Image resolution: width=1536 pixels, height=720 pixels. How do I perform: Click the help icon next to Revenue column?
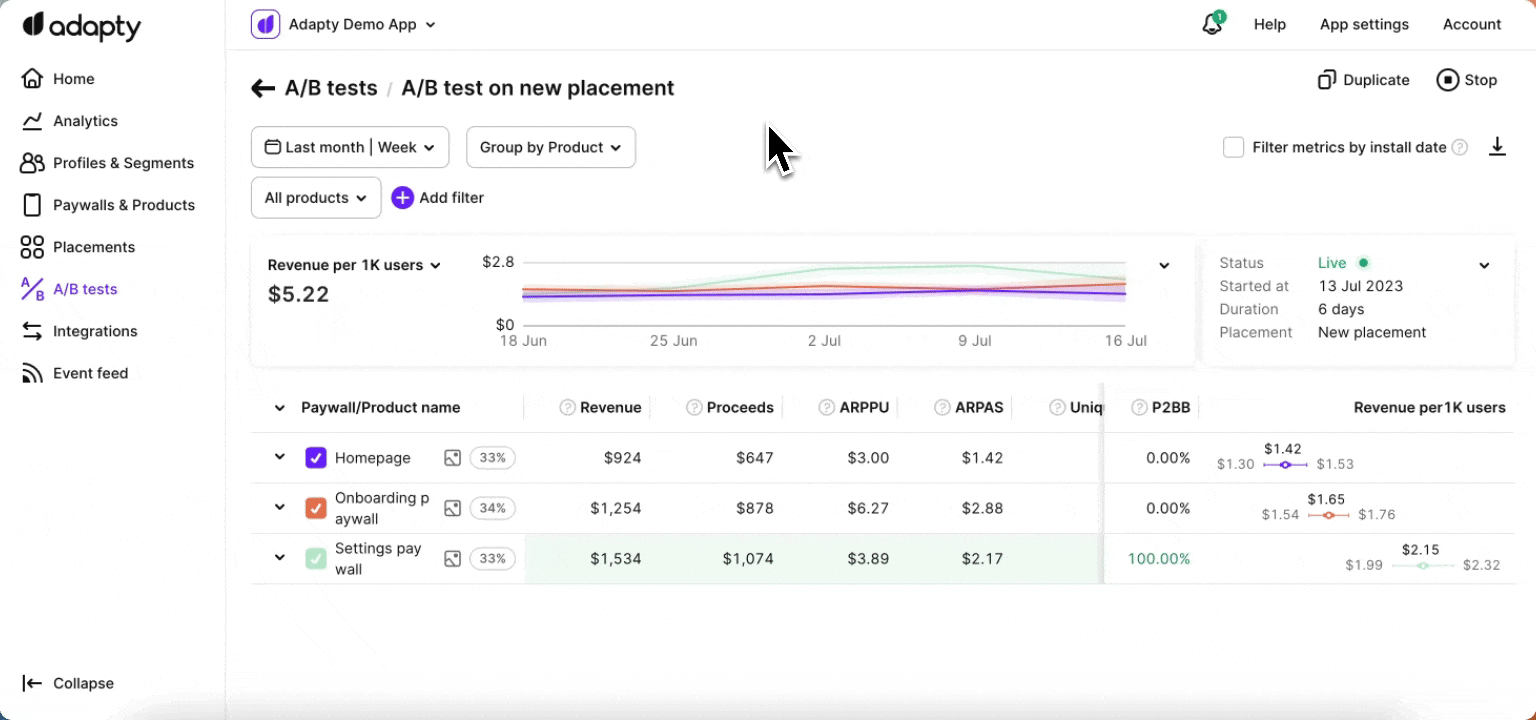tap(567, 408)
